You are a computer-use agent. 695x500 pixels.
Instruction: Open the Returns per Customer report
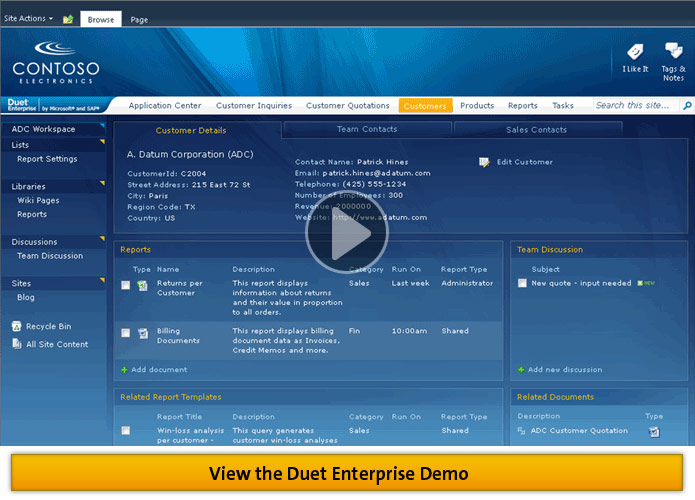pos(180,288)
